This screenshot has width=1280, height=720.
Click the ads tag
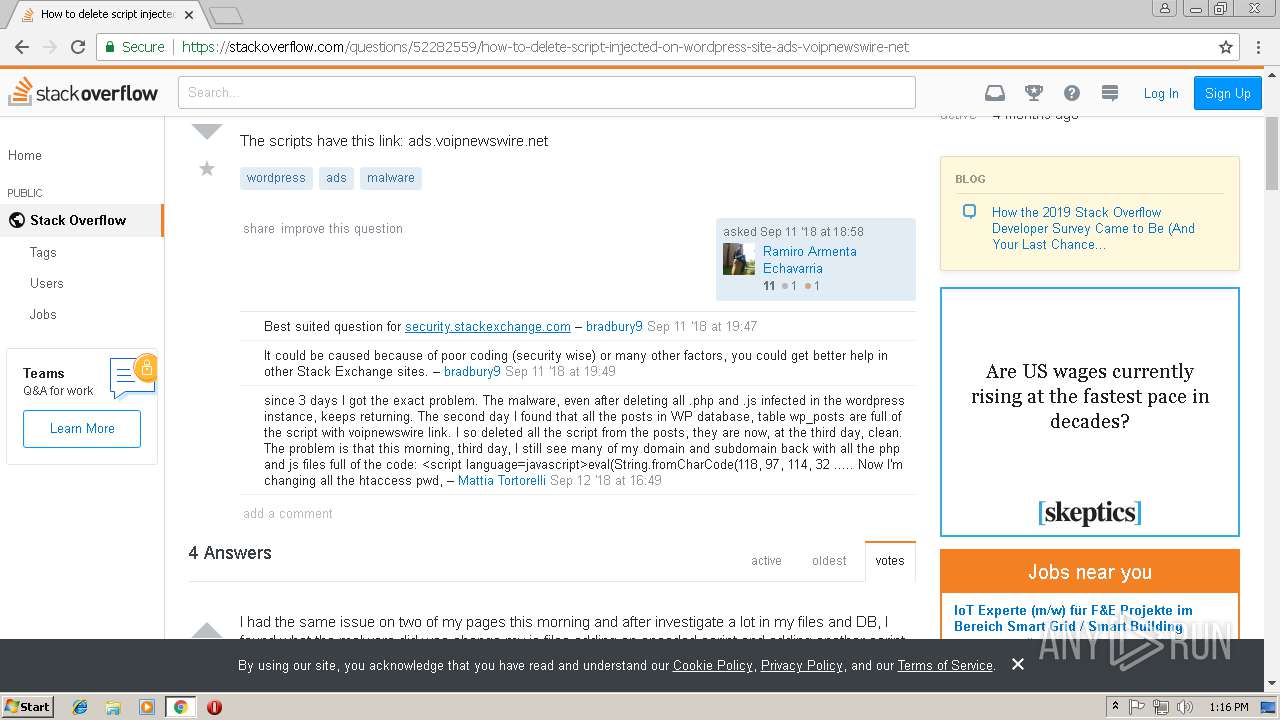pyautogui.click(x=336, y=178)
